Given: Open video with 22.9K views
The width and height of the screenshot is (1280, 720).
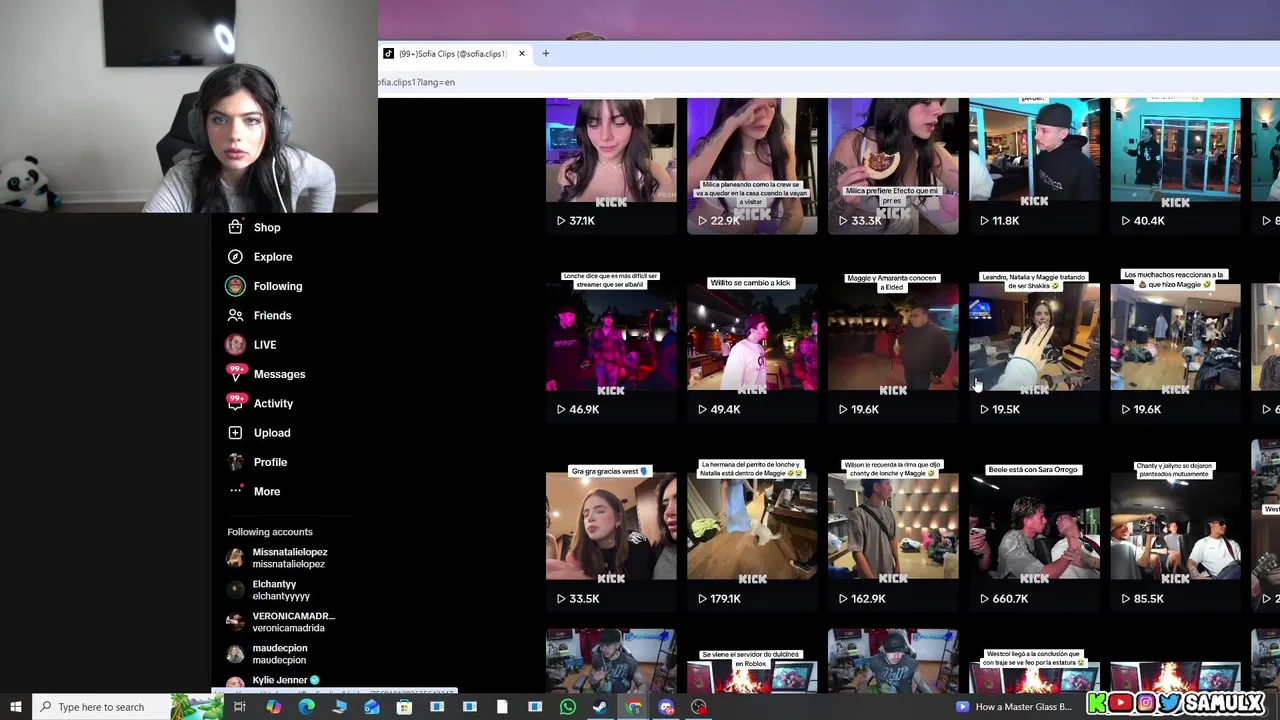Looking at the screenshot, I should pos(752,166).
